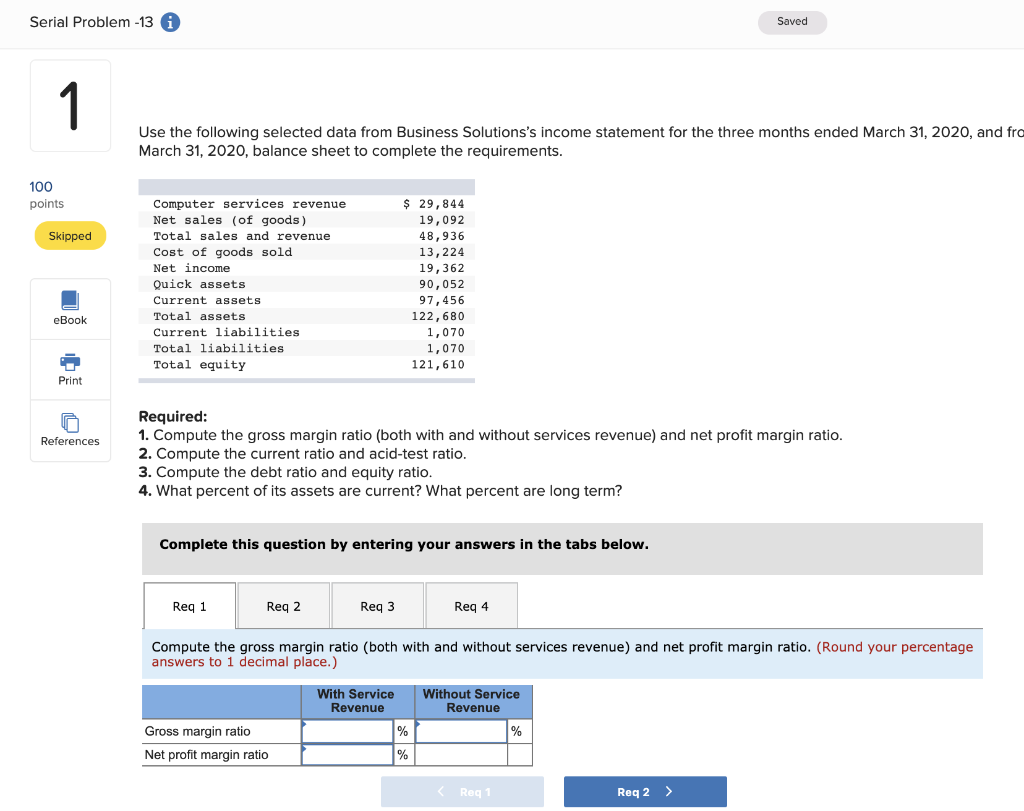Click the grayed Req 1 back button

point(462,790)
